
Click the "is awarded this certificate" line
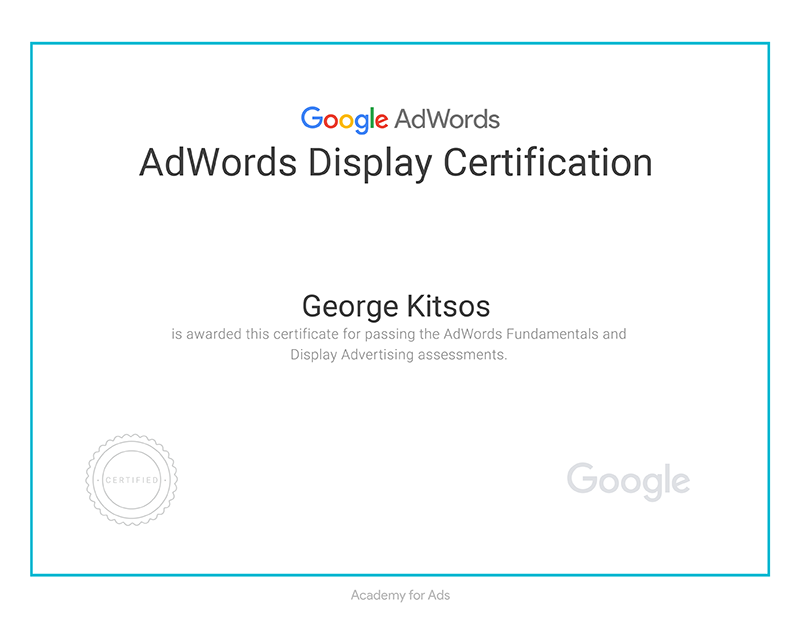click(x=398, y=334)
